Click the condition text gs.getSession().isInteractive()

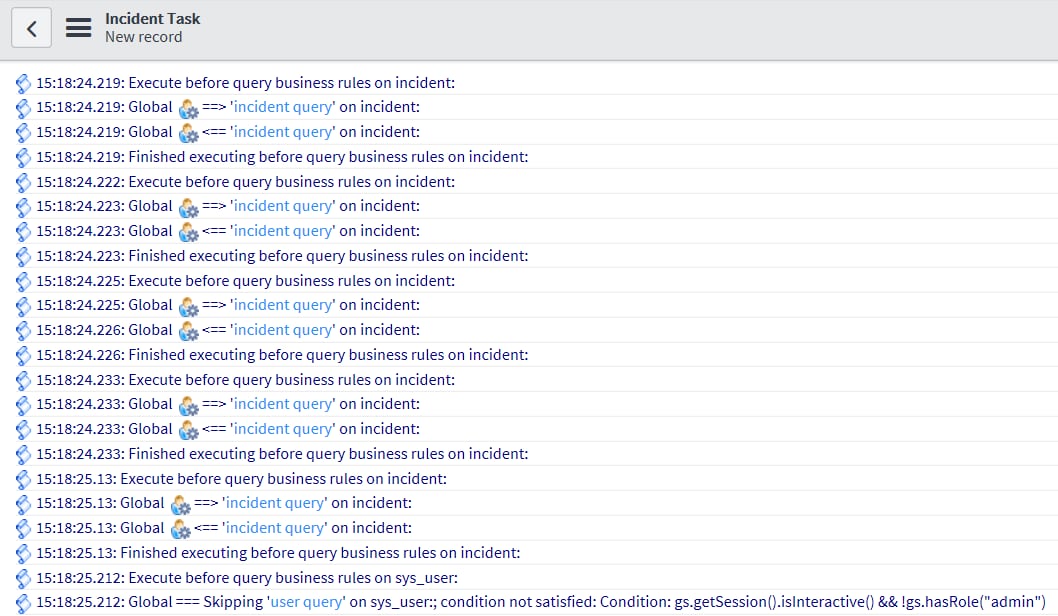tap(777, 602)
